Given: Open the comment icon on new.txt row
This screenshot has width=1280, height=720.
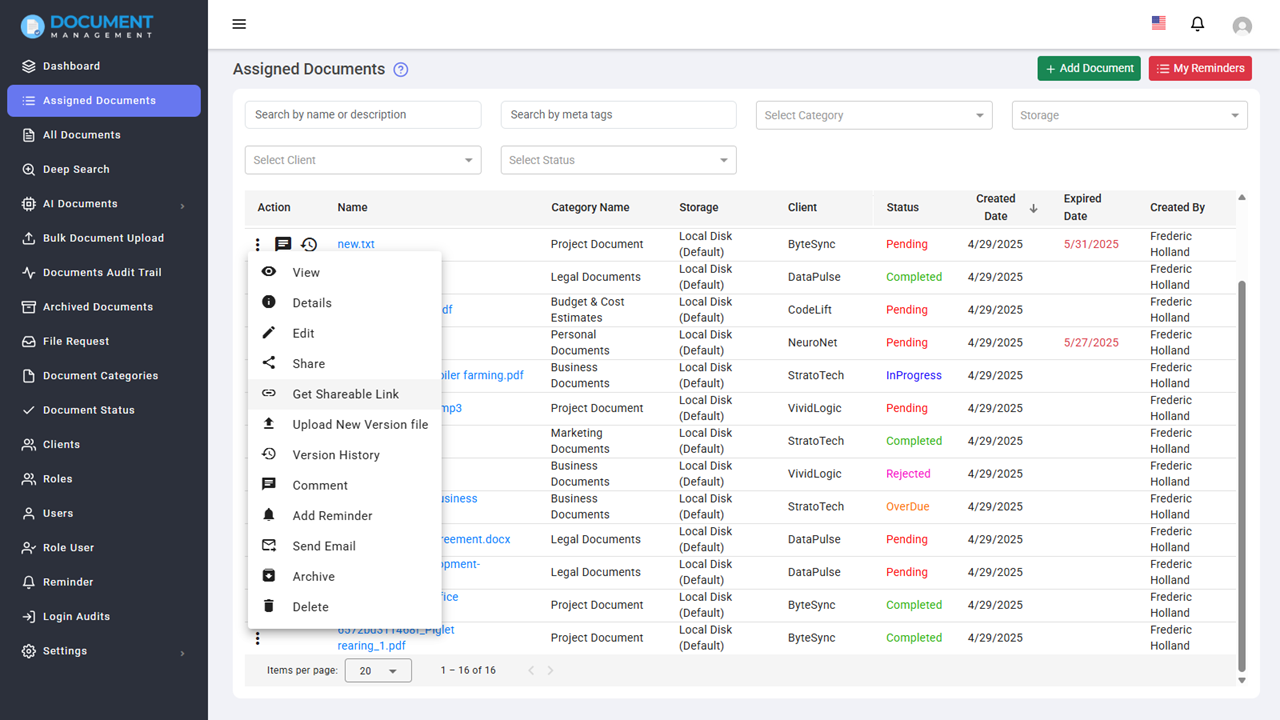Looking at the screenshot, I should [283, 244].
